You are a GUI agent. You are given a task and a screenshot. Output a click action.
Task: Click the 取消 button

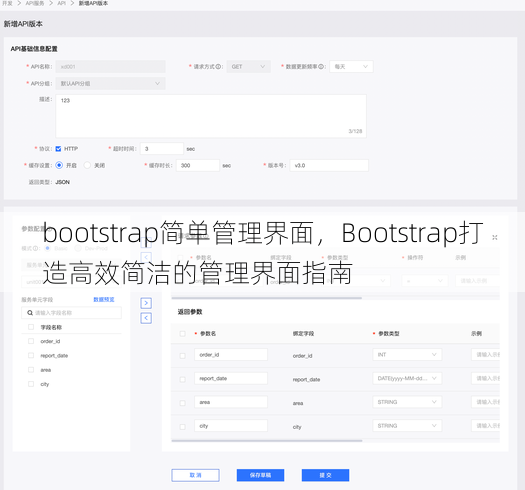coord(196,475)
